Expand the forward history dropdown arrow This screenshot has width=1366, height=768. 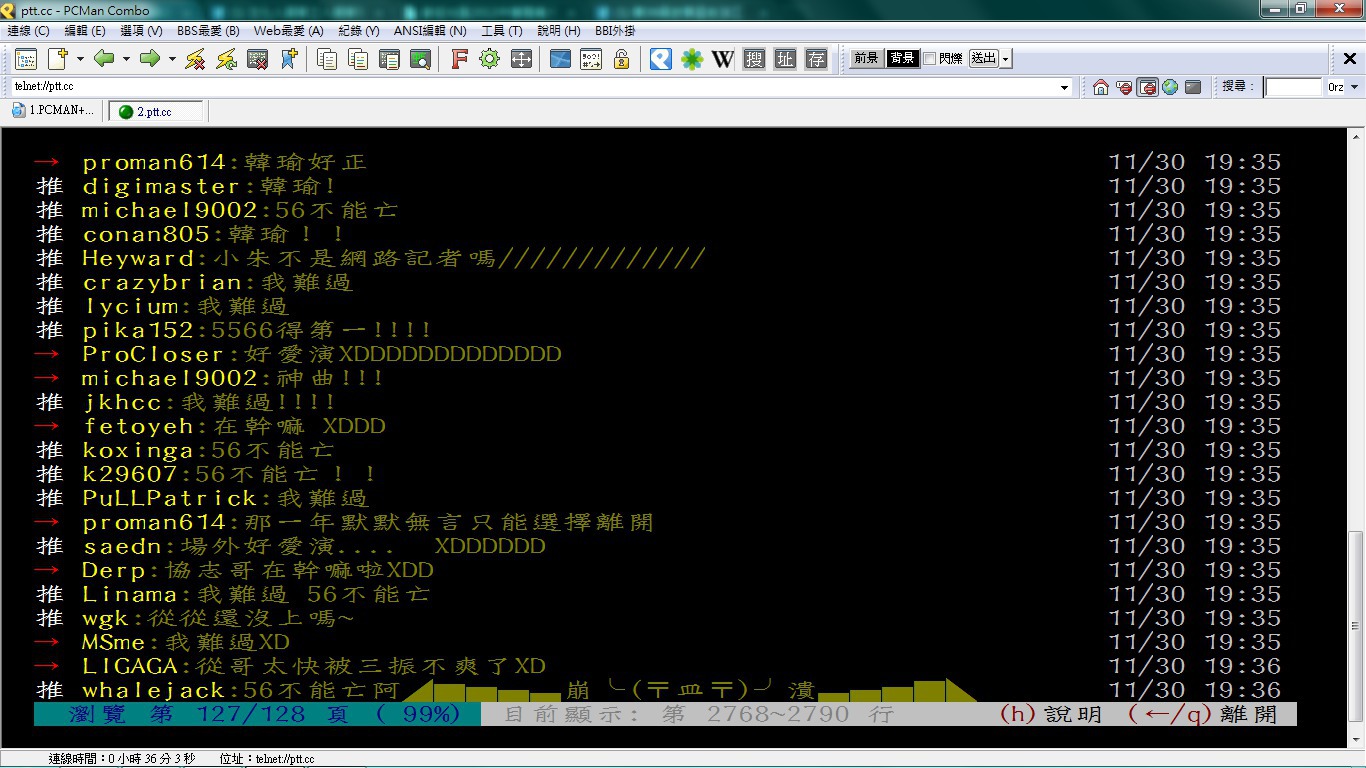[x=171, y=59]
